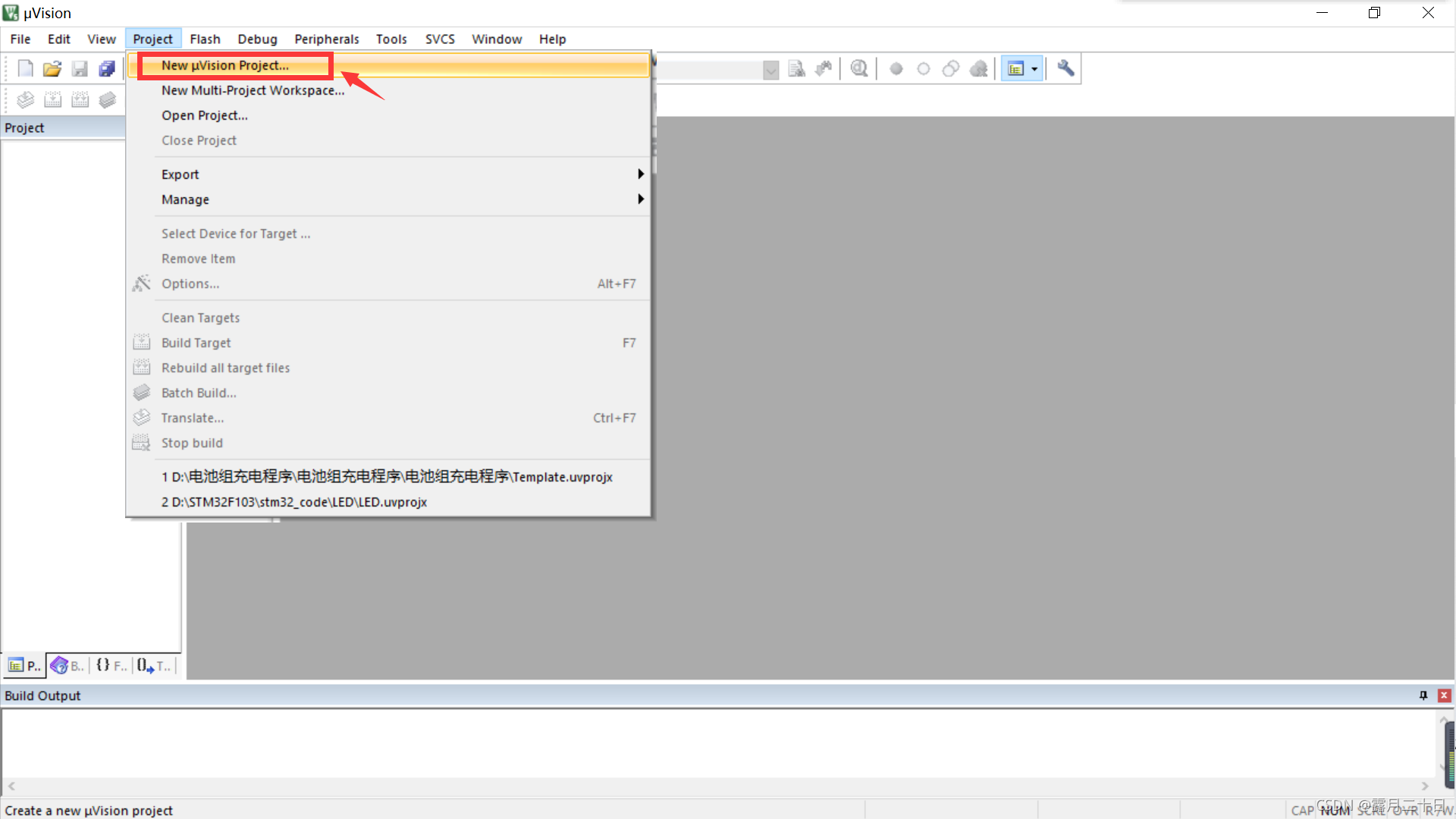The width and height of the screenshot is (1456, 819).
Task: Click the Project Window layout toolbar icon
Action: pyautogui.click(x=1016, y=69)
